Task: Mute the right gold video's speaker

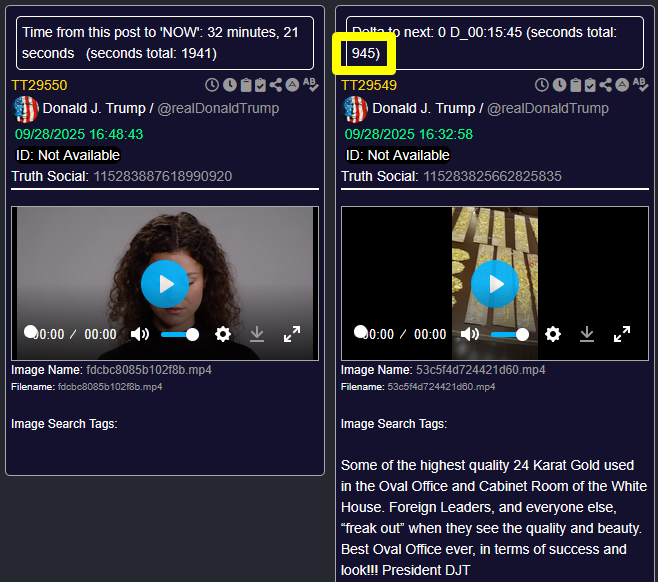Action: click(x=470, y=334)
